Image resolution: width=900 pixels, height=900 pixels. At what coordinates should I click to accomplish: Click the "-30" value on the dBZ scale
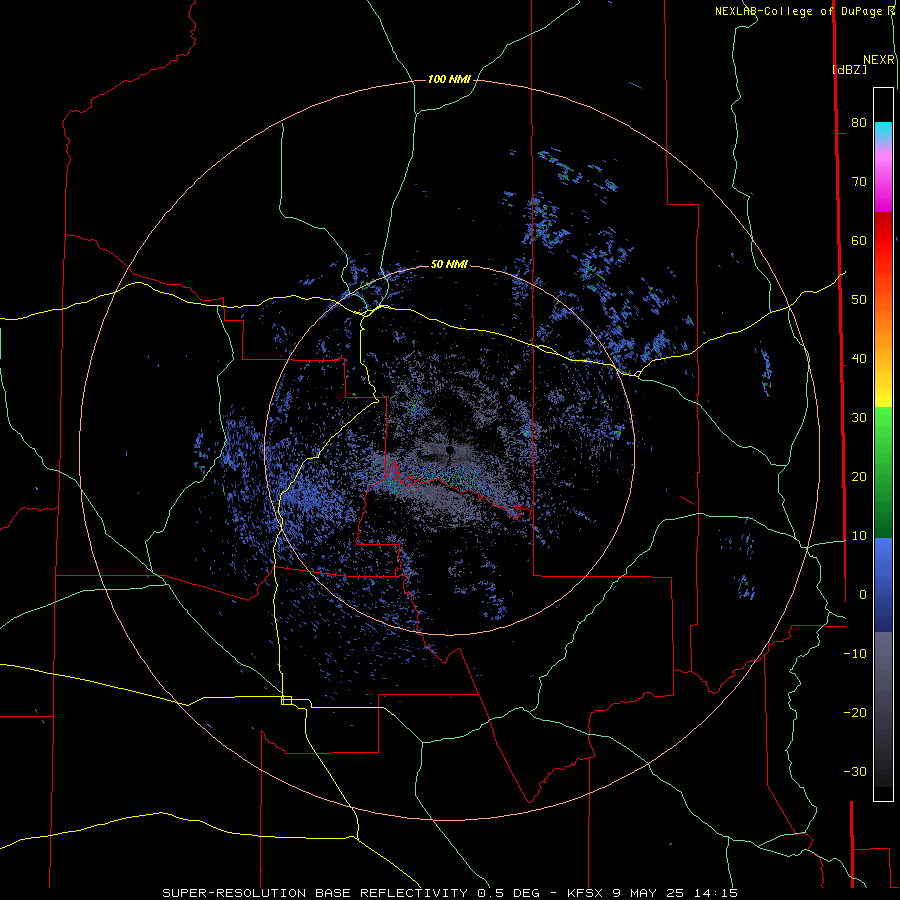[855, 772]
